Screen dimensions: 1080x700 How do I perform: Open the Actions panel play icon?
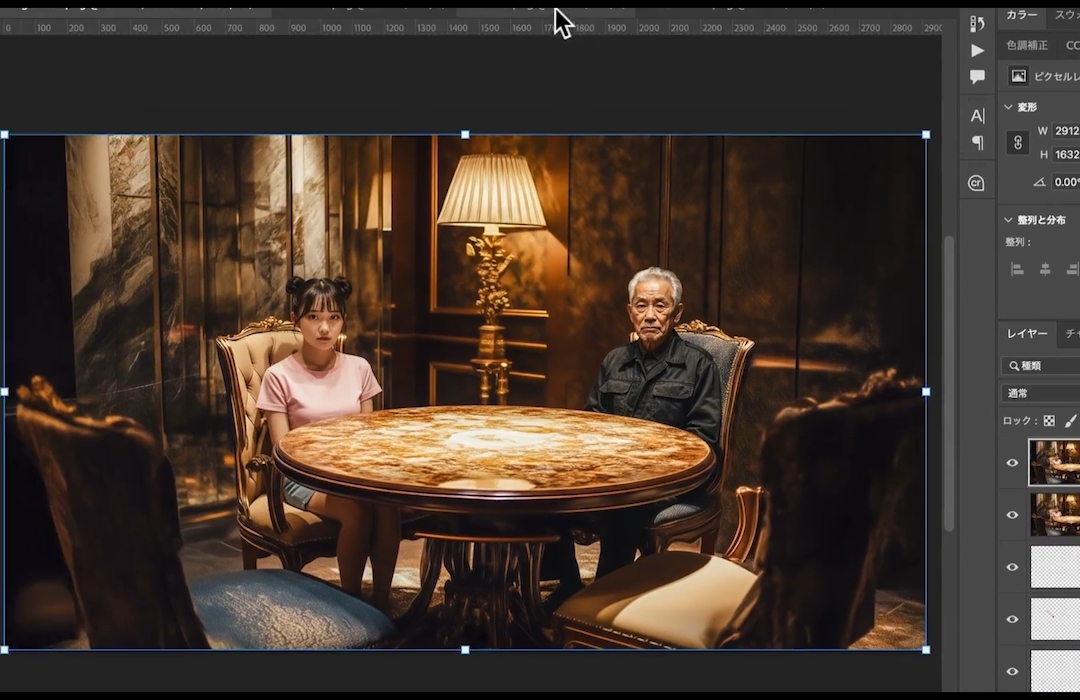pos(977,50)
